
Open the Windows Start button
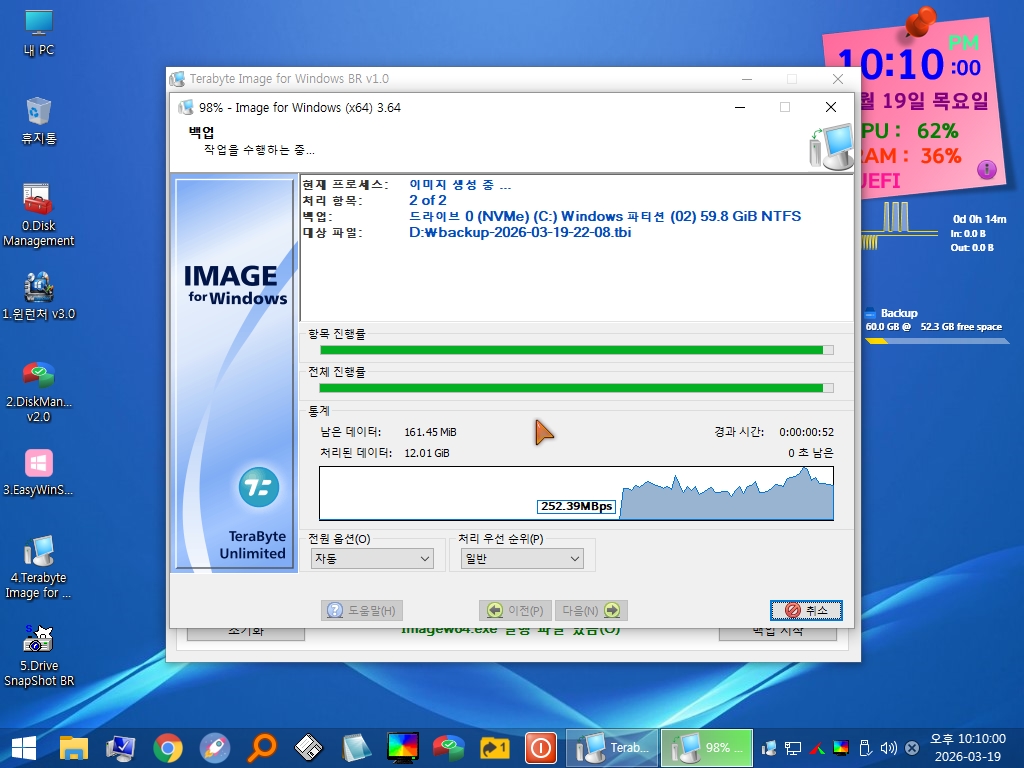coord(24,748)
